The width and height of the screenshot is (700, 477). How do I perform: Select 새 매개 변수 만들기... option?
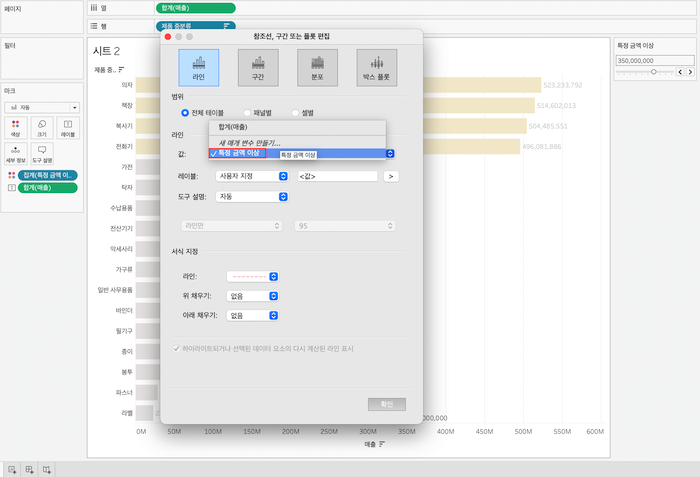tap(297, 143)
